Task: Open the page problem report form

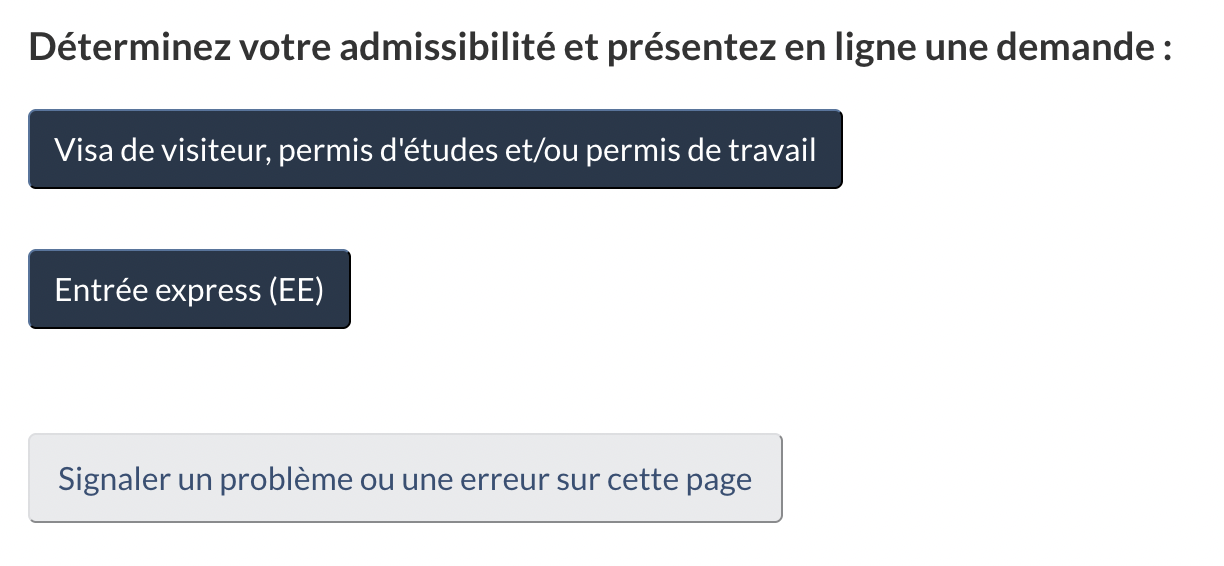Action: tap(405, 478)
